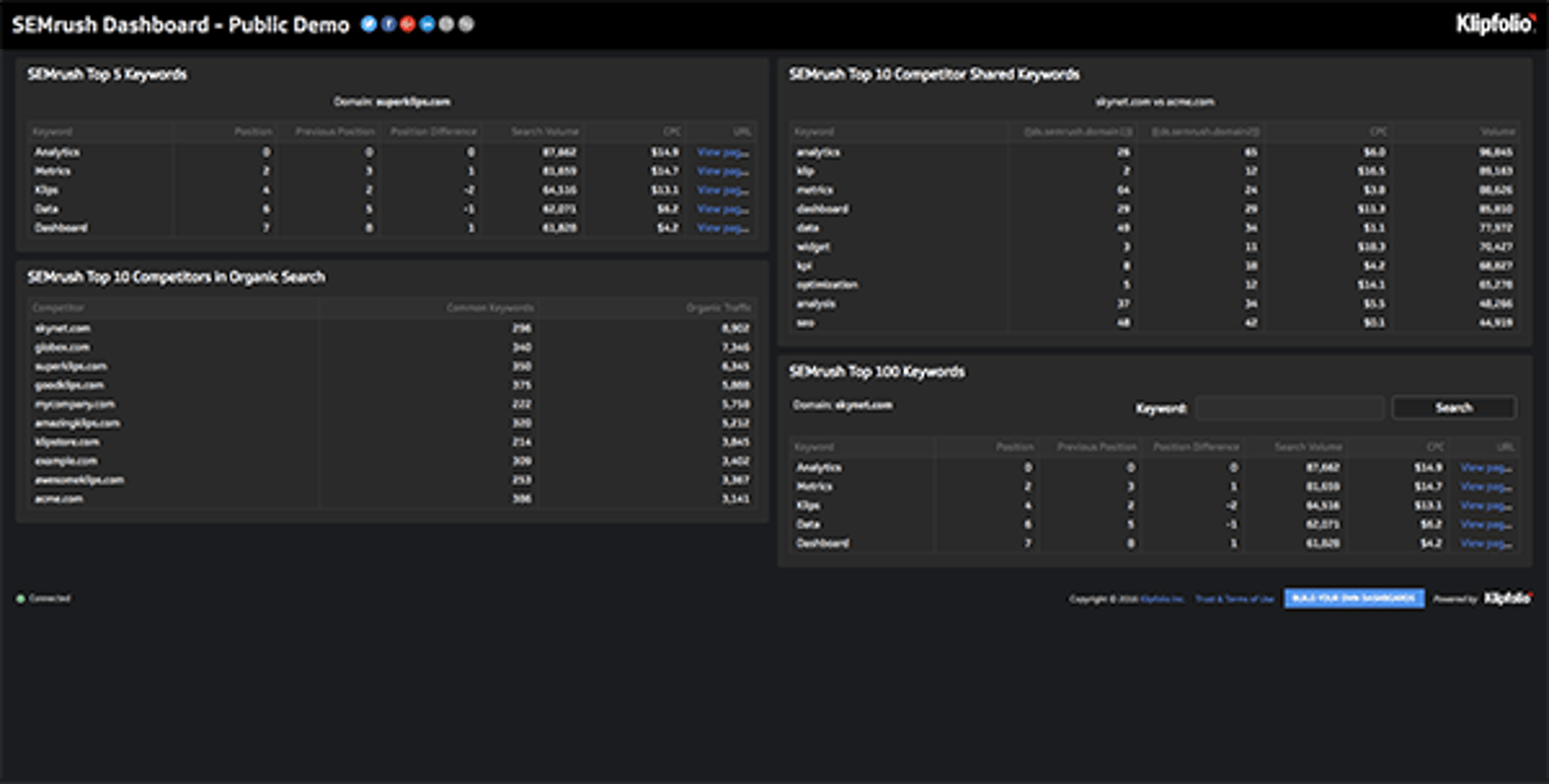Share the dashboard on Facebook

tap(389, 23)
